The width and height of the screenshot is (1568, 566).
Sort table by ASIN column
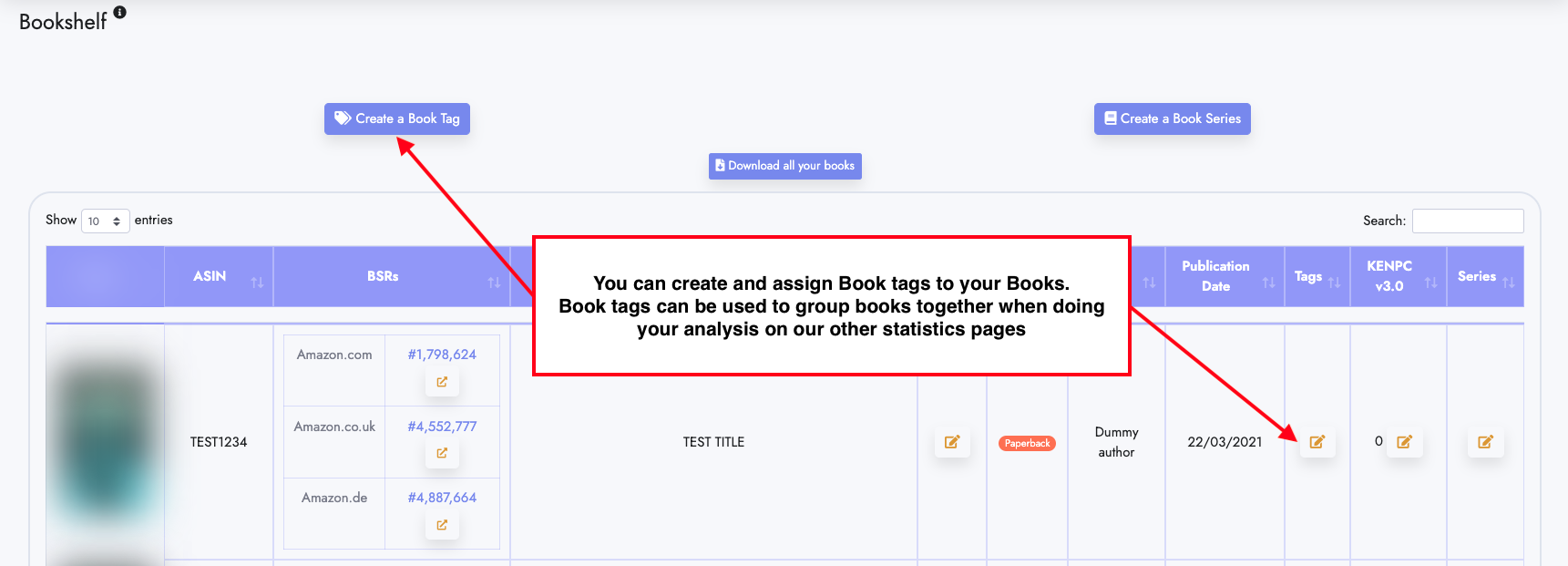coord(219,276)
